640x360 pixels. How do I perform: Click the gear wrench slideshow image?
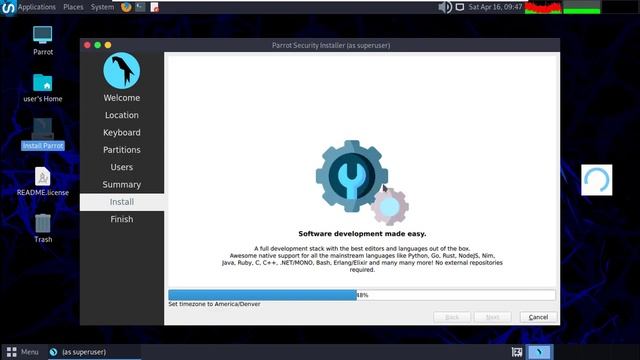pos(362,182)
